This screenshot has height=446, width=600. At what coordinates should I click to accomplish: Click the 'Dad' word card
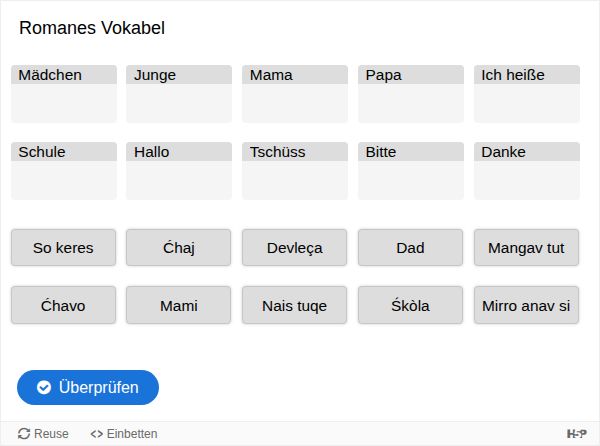(410, 248)
